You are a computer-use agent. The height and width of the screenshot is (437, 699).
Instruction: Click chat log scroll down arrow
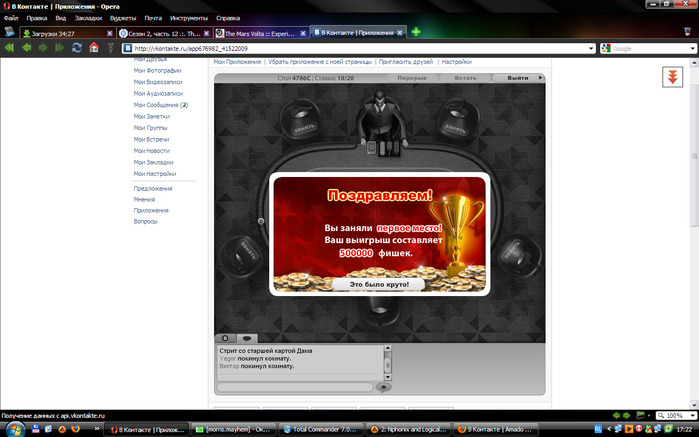coord(387,377)
